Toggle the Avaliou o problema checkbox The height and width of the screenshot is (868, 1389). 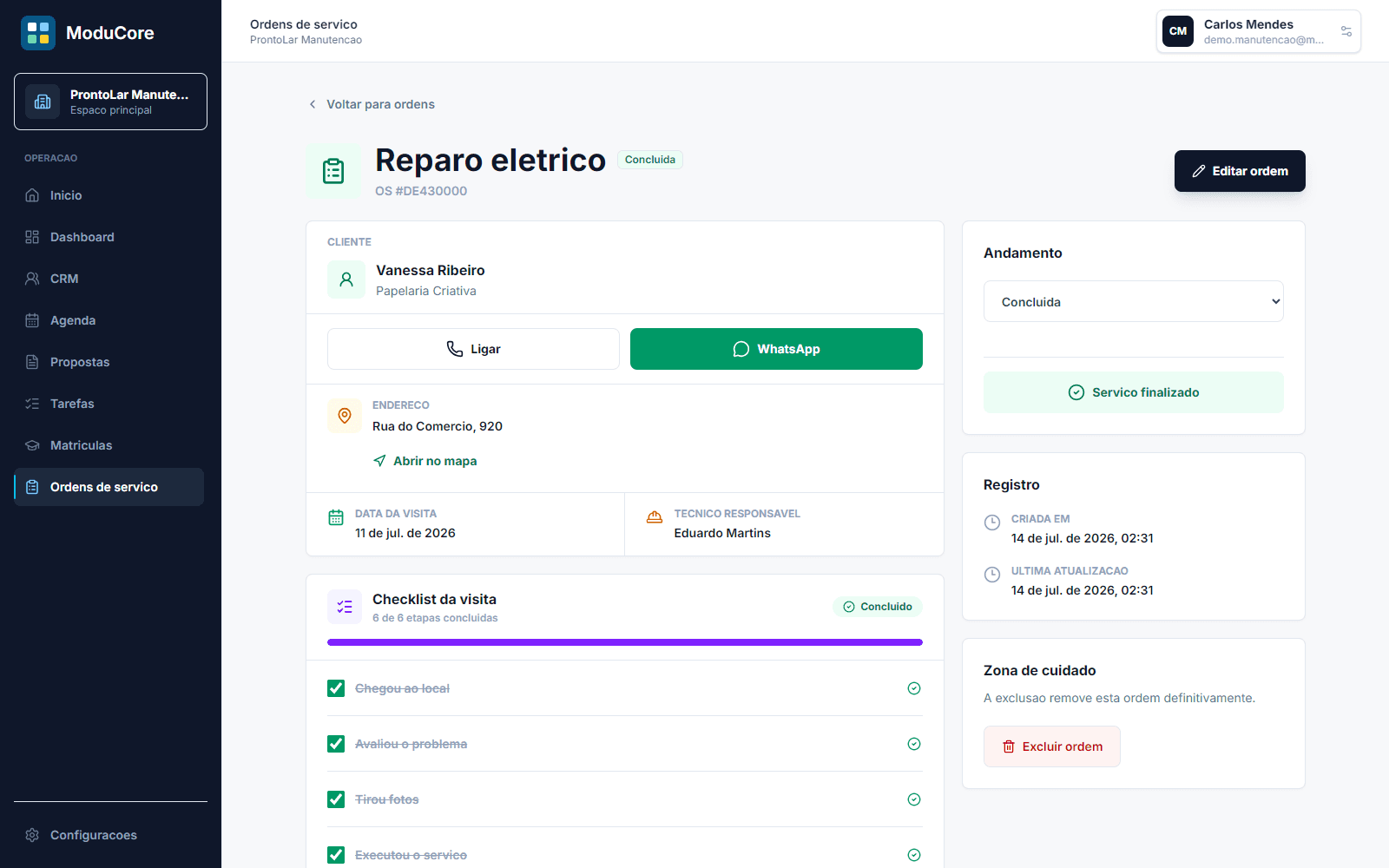click(x=336, y=744)
